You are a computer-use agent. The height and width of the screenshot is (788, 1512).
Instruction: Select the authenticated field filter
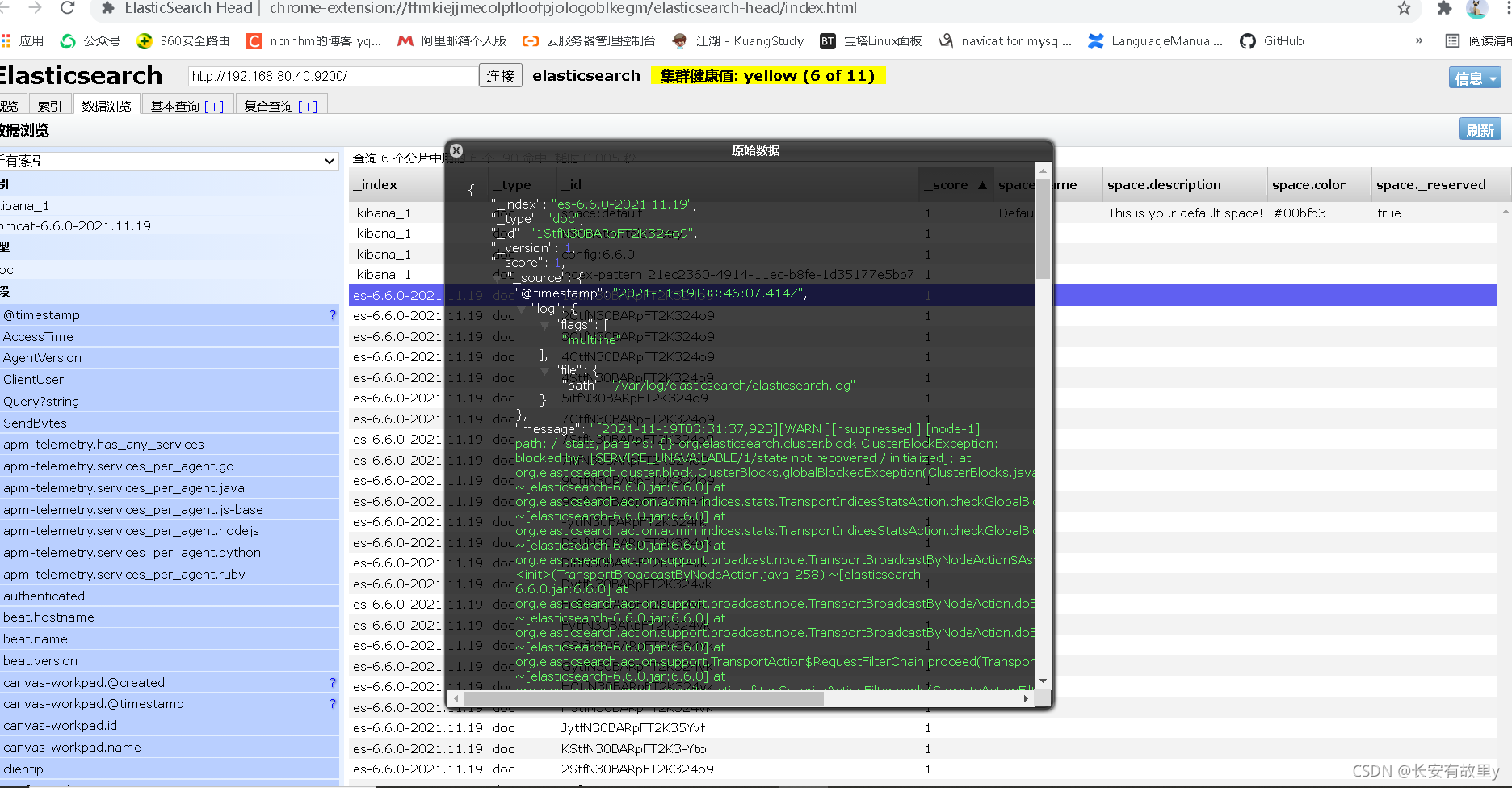pyautogui.click(x=168, y=596)
